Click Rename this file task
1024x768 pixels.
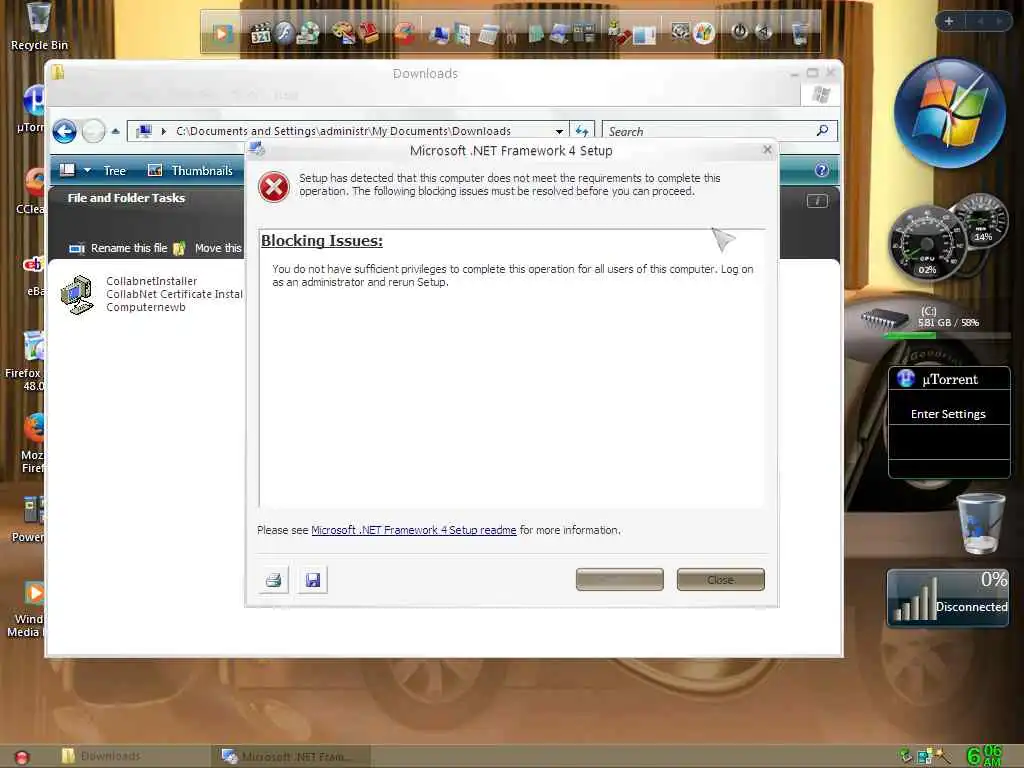coord(118,248)
